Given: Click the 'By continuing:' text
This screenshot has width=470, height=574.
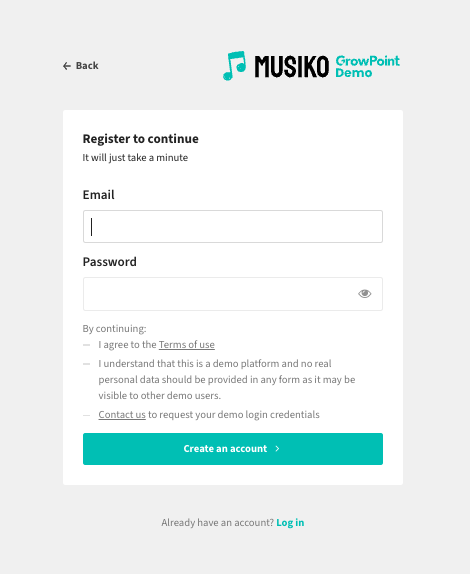Looking at the screenshot, I should tap(114, 329).
